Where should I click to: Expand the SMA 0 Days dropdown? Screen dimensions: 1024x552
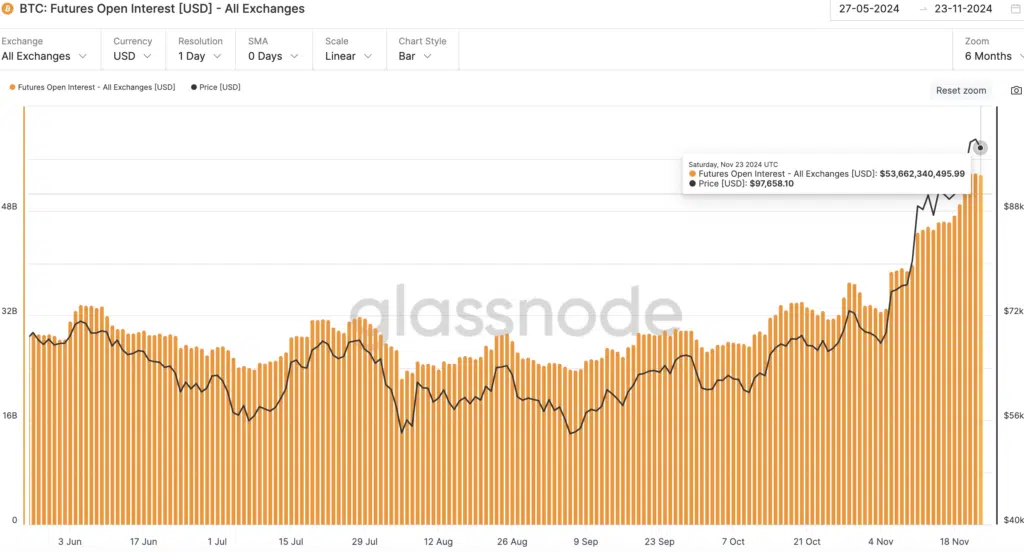[x=271, y=56]
